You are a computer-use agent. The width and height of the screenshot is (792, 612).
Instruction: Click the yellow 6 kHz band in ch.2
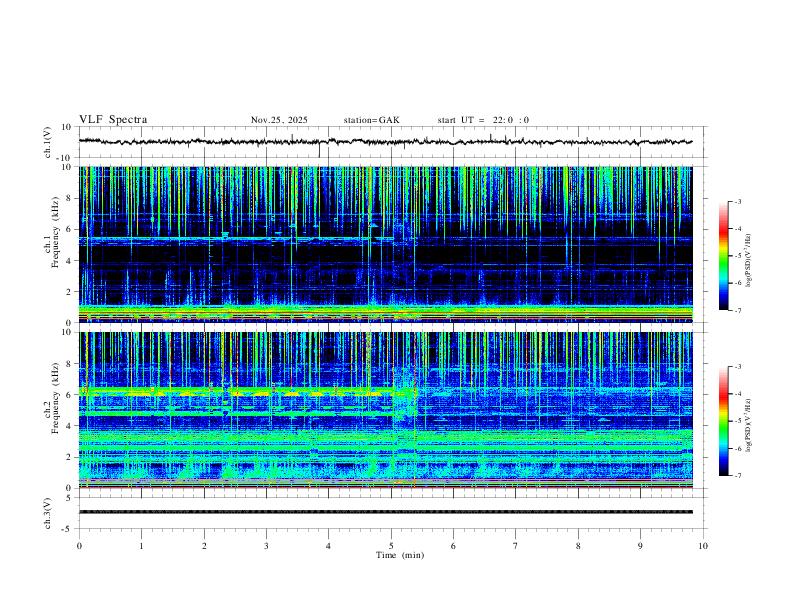236,392
